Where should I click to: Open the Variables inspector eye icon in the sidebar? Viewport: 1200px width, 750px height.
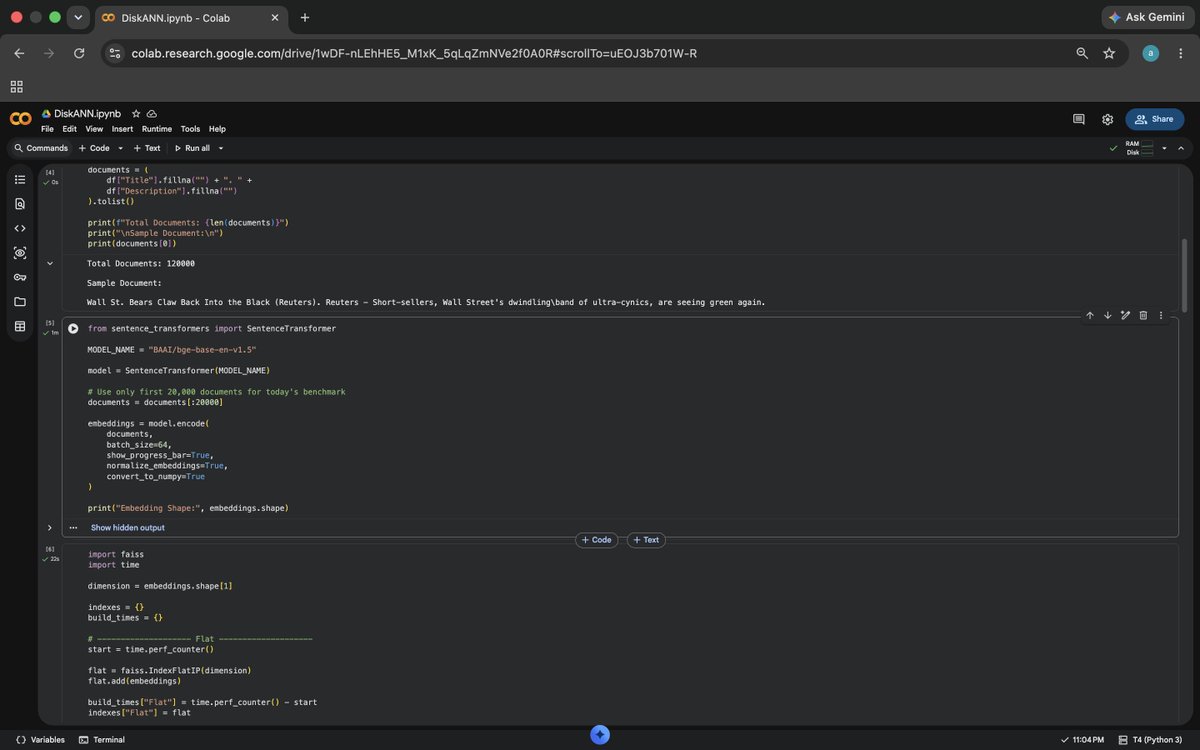pyautogui.click(x=20, y=253)
